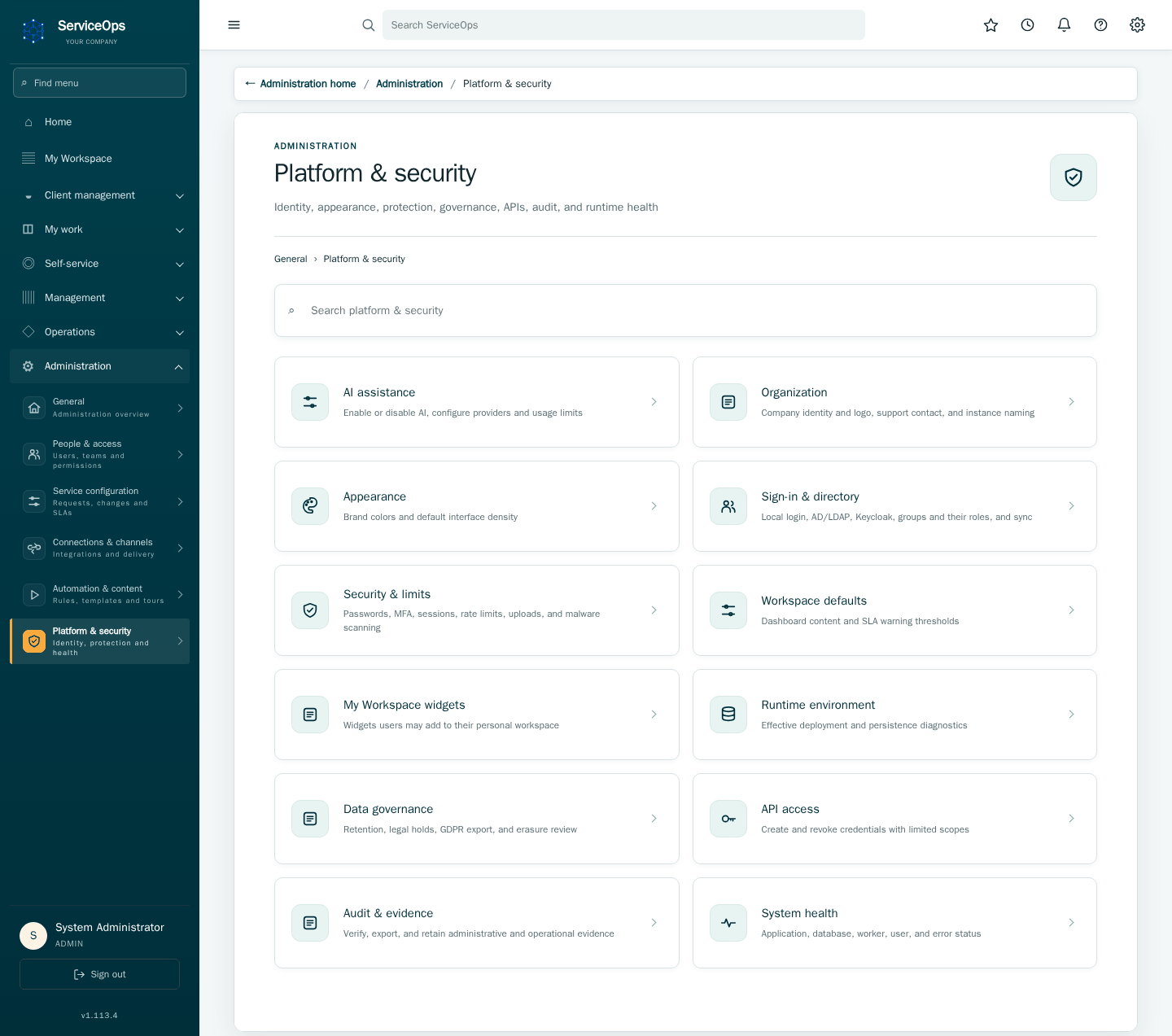Collapse the Administration section
The width and height of the screenshot is (1172, 1036).
point(99,366)
